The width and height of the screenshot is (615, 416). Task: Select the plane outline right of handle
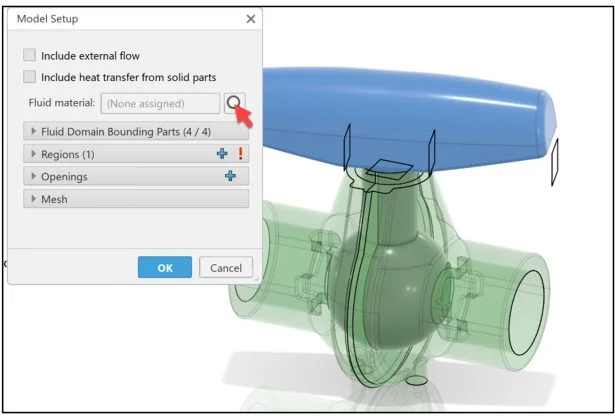[555, 162]
